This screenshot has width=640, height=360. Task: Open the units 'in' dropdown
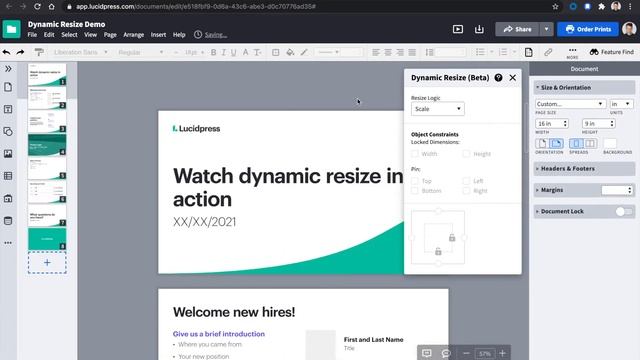[x=621, y=104]
